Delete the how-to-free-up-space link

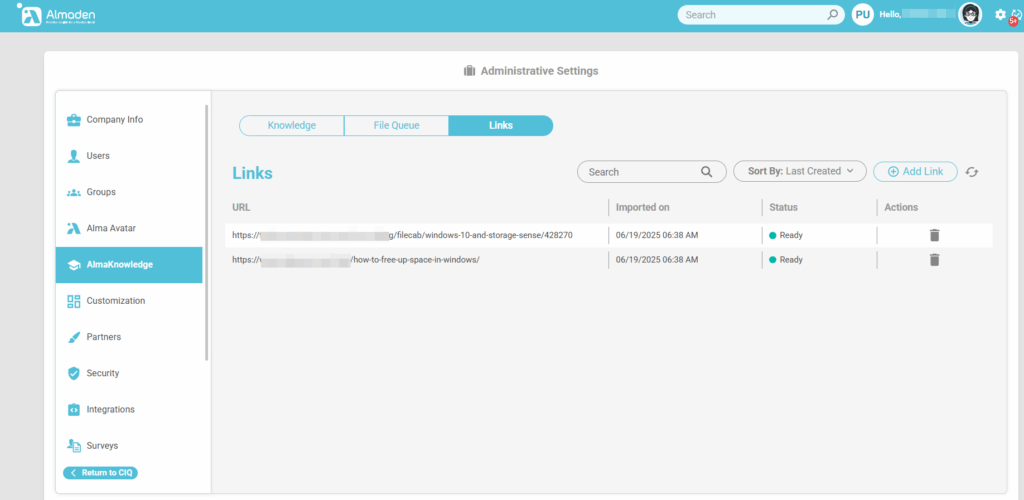point(934,260)
